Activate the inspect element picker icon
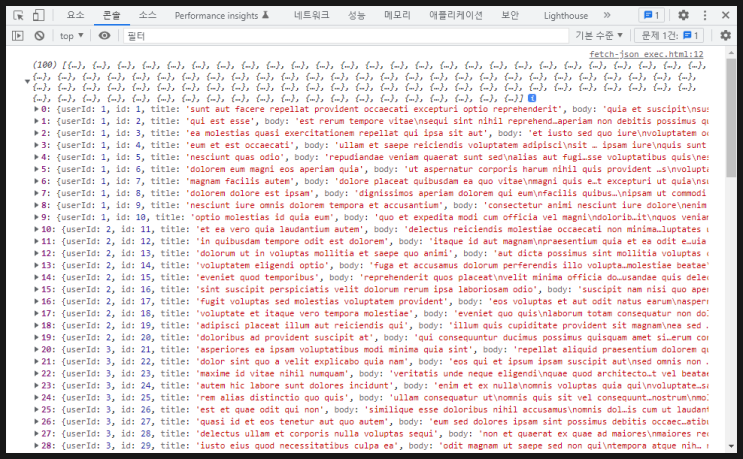743x459 pixels. (18, 16)
